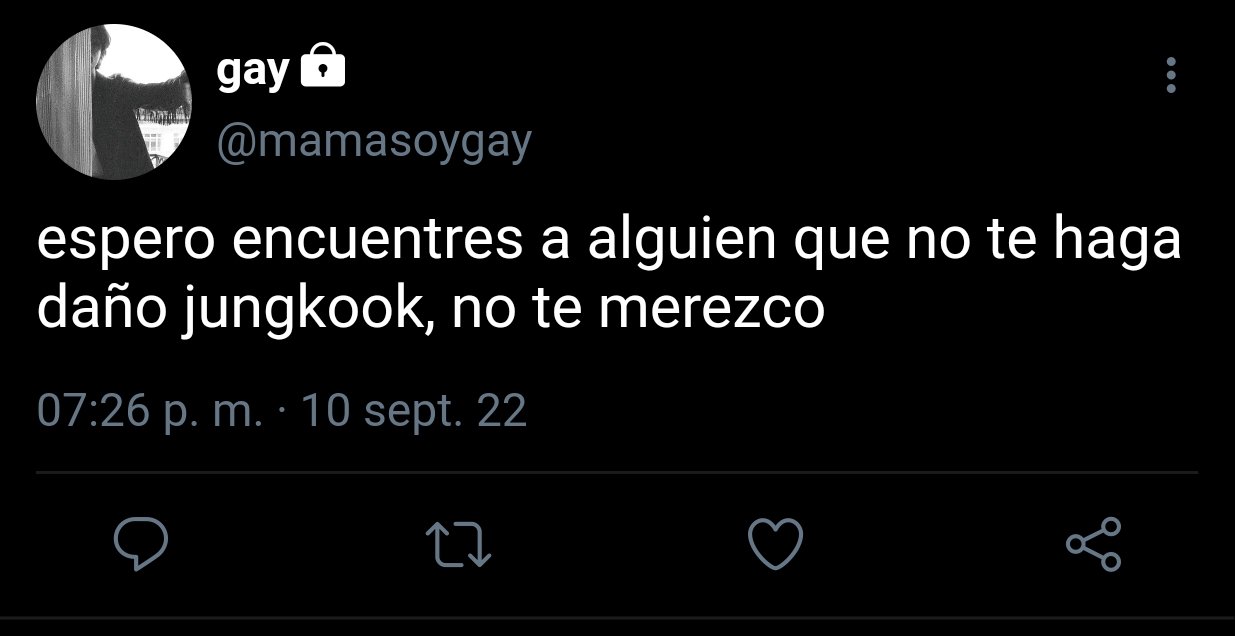The width and height of the screenshot is (1235, 636).
Task: Click the padlock icon next to gay
Action: coord(323,68)
